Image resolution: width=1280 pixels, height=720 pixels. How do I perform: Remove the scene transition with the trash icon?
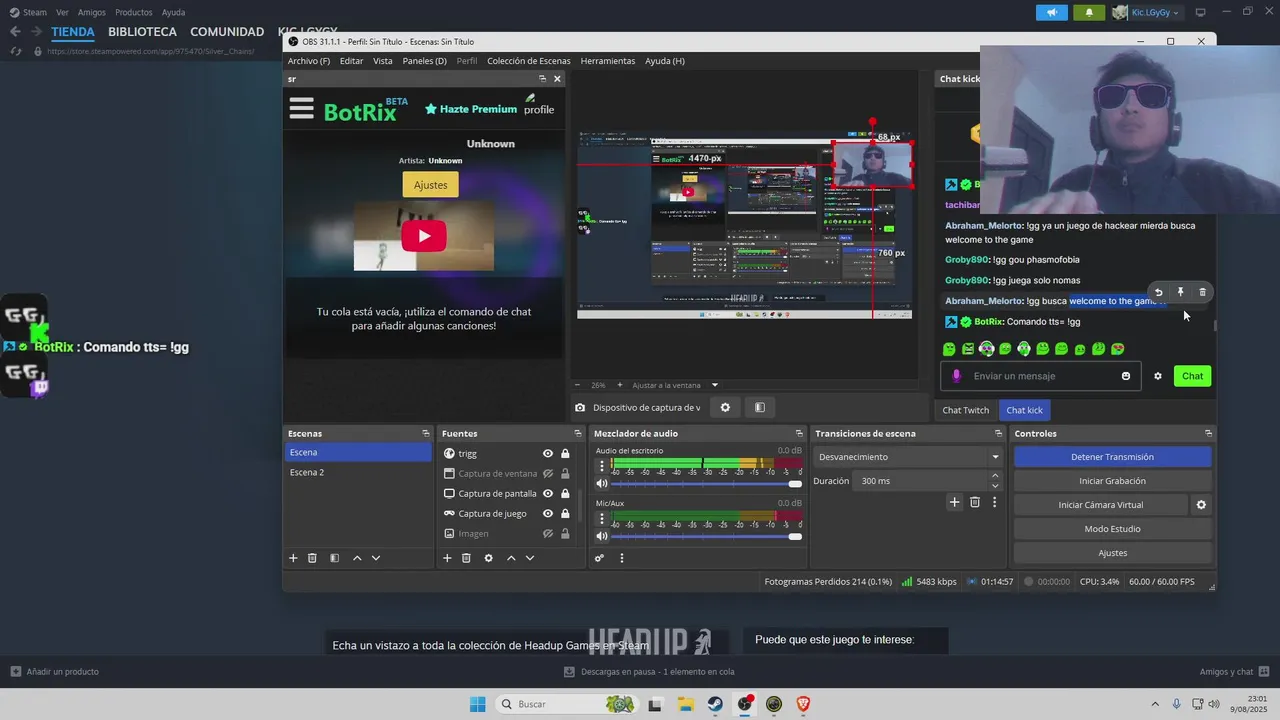tap(975, 502)
